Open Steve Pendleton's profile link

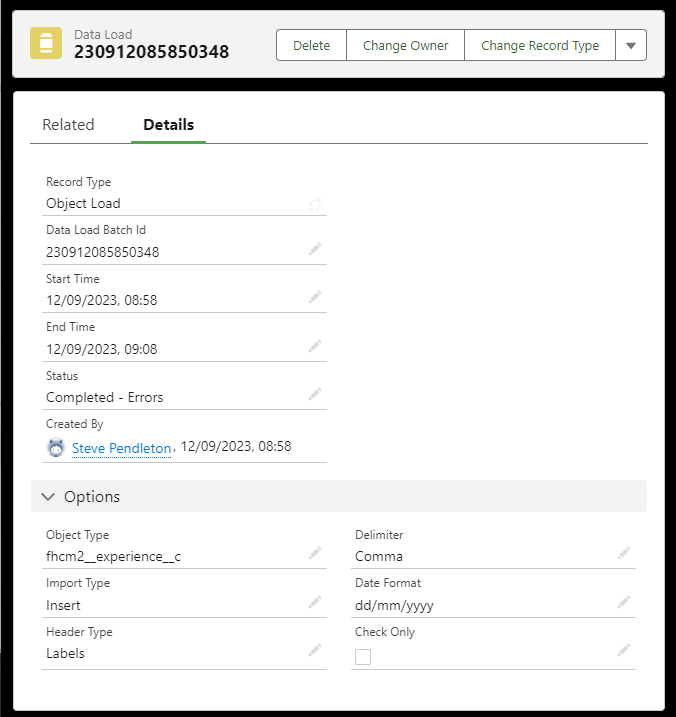[x=121, y=449]
